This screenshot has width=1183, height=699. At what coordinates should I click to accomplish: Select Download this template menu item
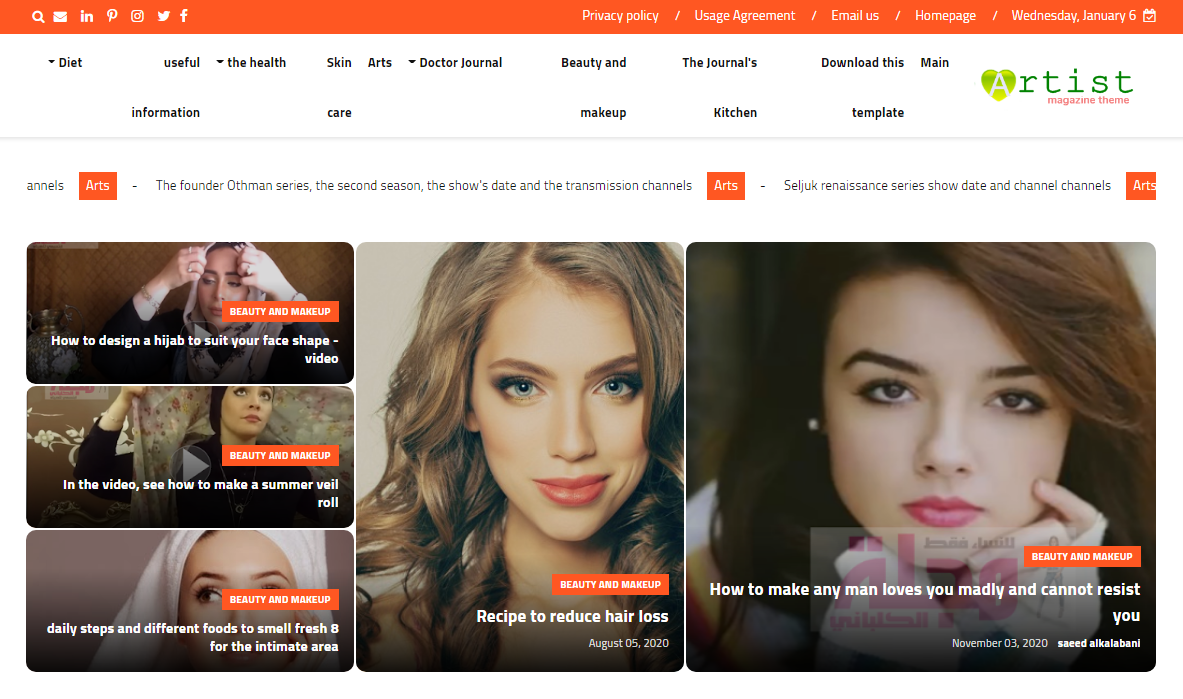pos(862,88)
